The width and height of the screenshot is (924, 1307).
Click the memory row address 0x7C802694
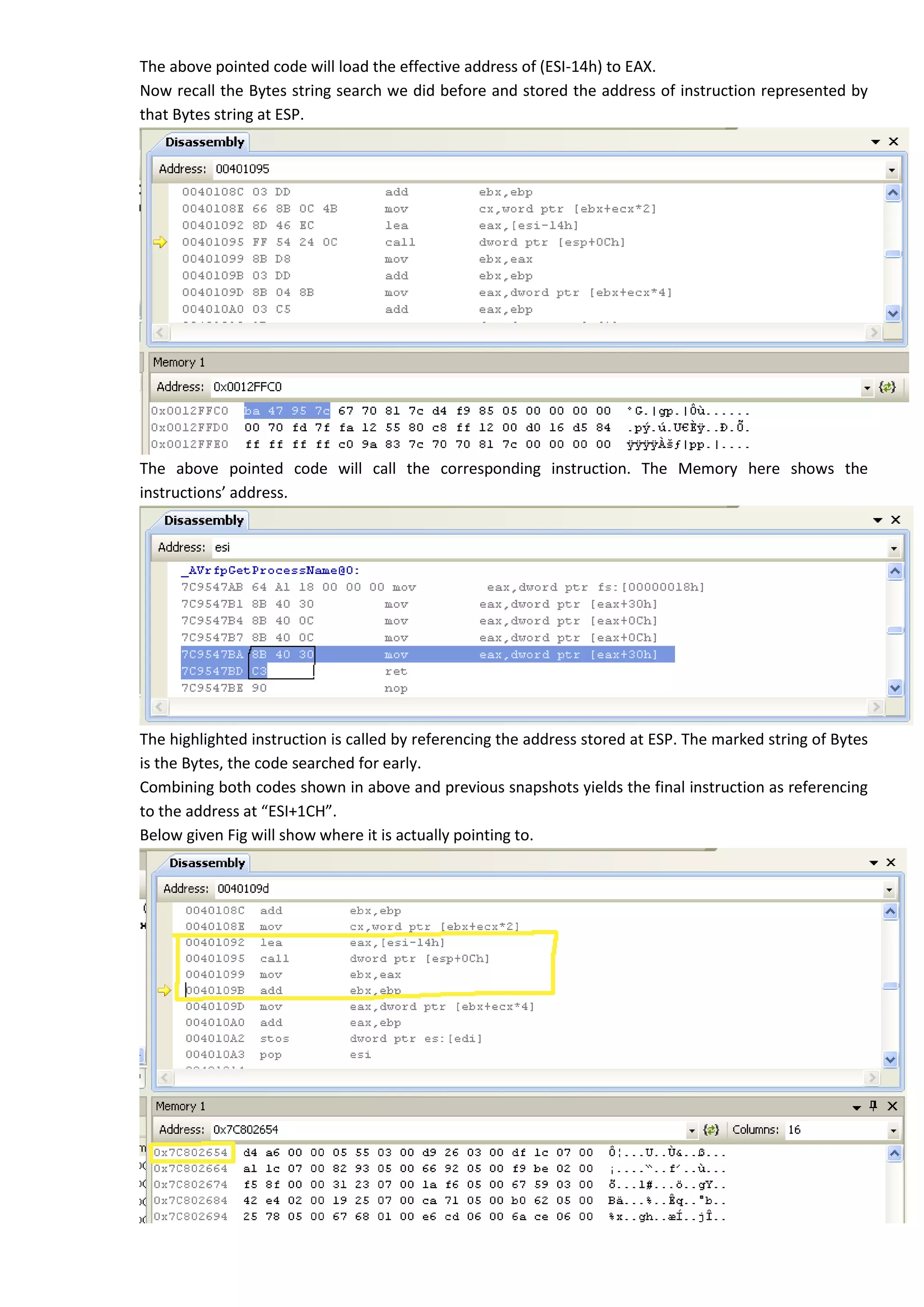[x=190, y=1216]
